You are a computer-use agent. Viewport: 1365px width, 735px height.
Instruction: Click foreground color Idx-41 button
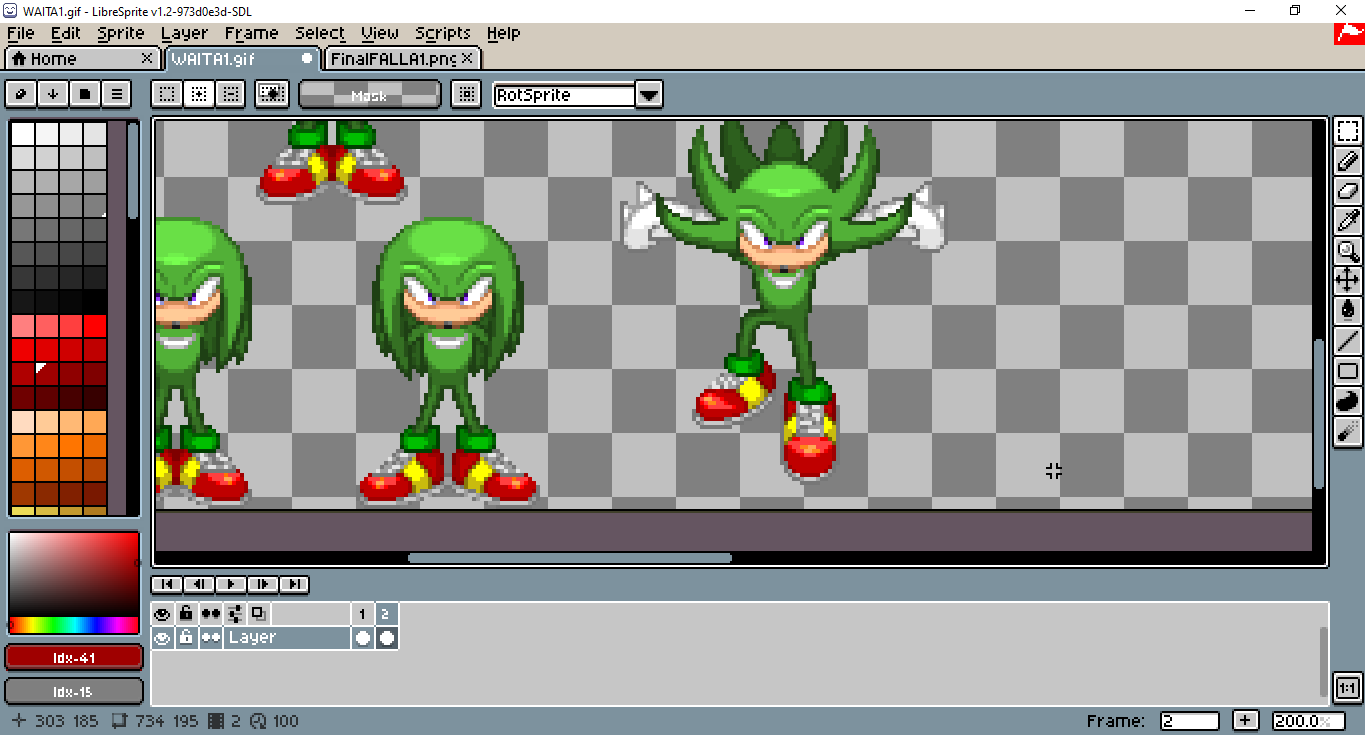point(74,658)
